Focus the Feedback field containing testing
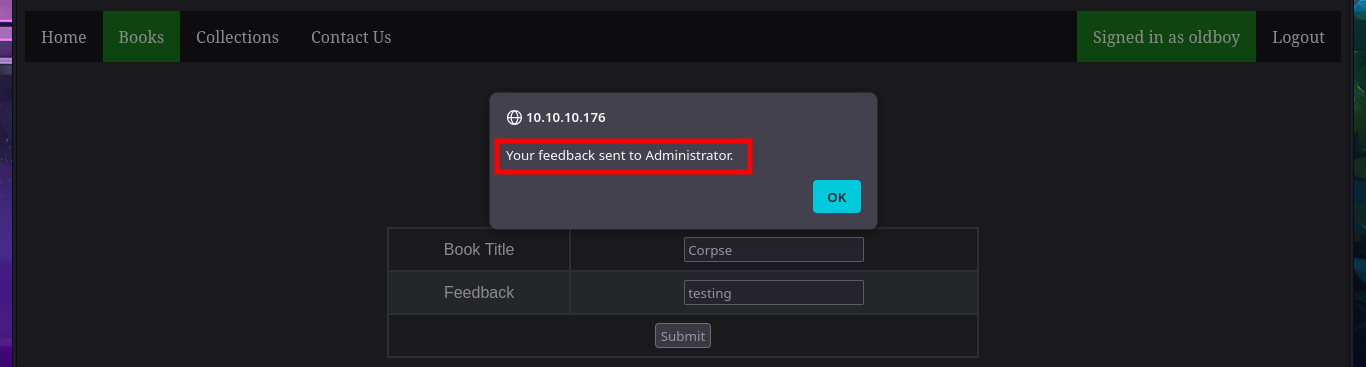This screenshot has width=1366, height=367. 773,293
